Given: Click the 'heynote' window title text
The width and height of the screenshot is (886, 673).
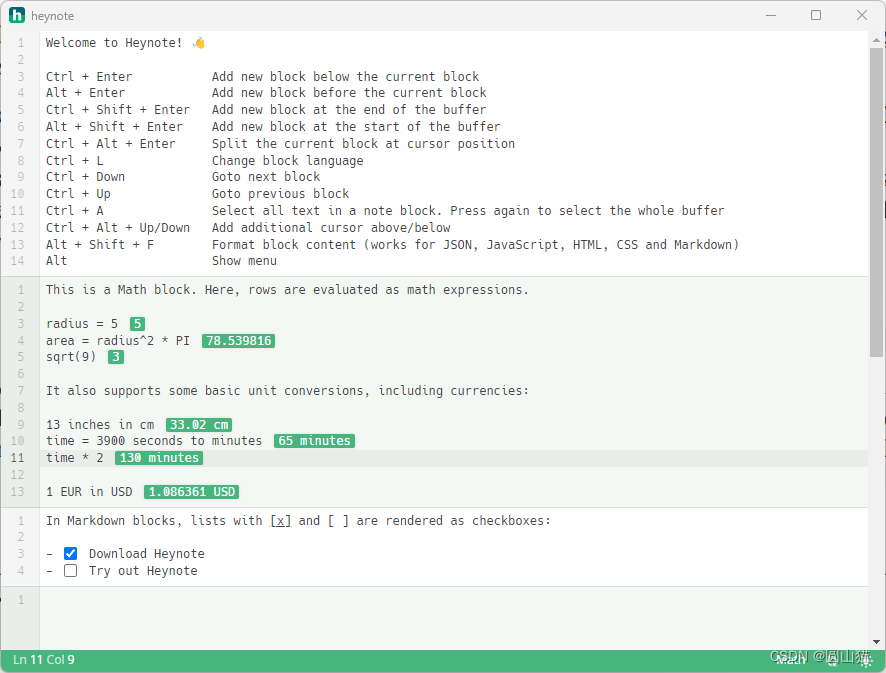Looking at the screenshot, I should [53, 16].
